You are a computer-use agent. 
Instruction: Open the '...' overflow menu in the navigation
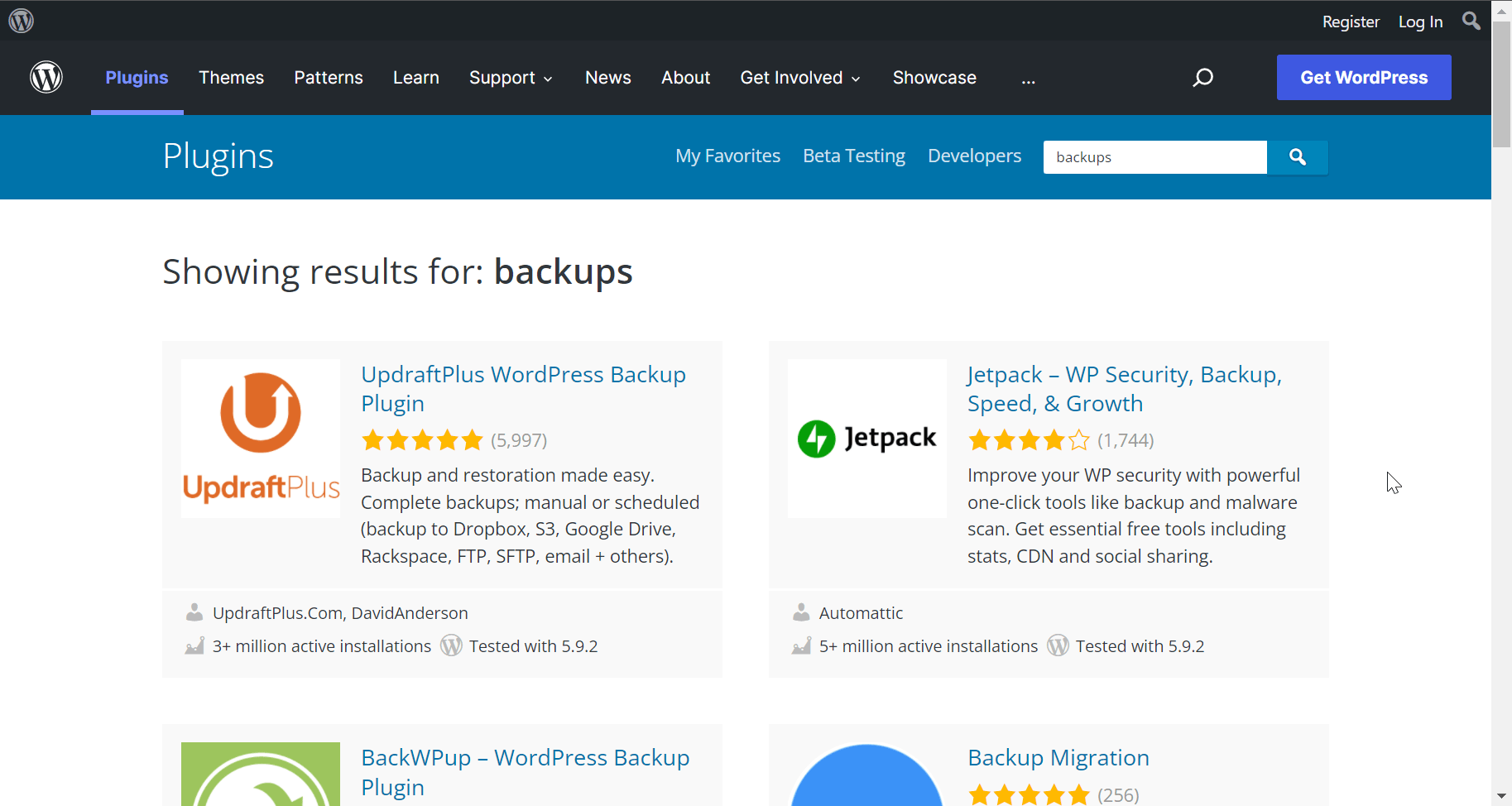1028,79
